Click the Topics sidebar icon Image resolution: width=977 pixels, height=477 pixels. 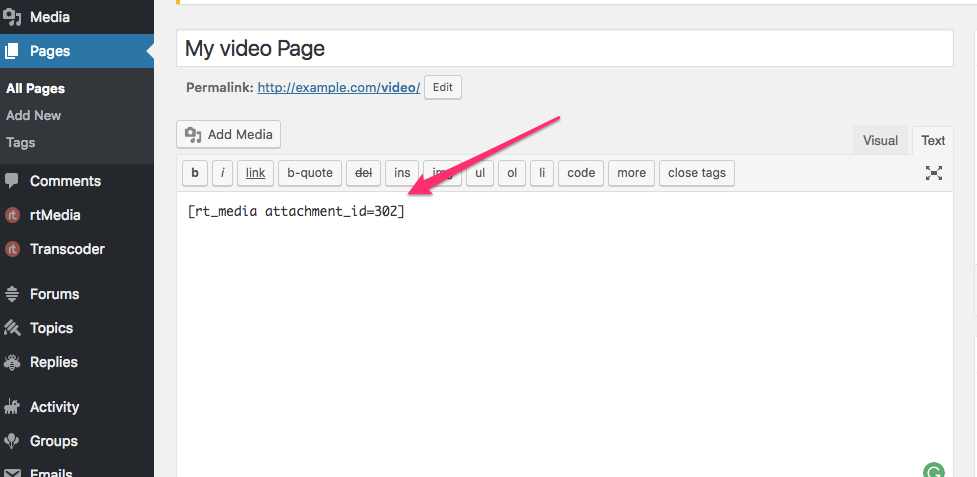(13, 328)
